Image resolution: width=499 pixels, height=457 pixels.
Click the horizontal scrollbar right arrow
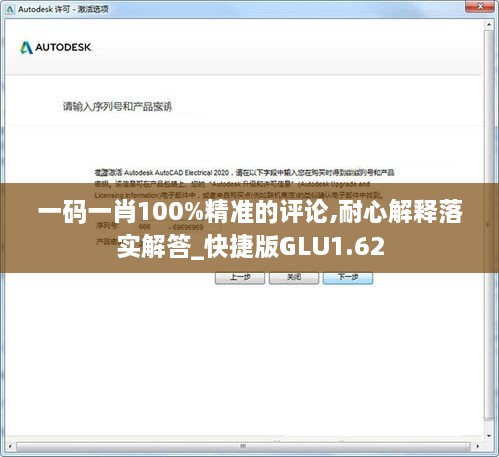[x=478, y=446]
